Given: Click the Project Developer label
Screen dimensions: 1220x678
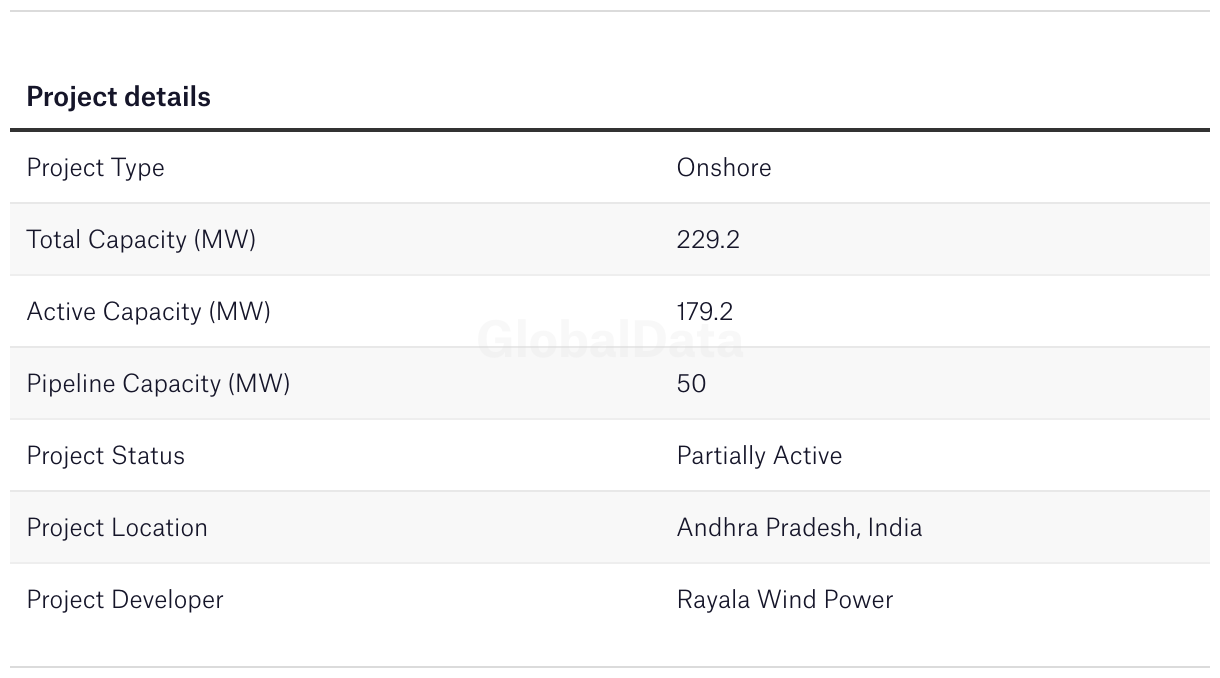Looking at the screenshot, I should 125,600.
